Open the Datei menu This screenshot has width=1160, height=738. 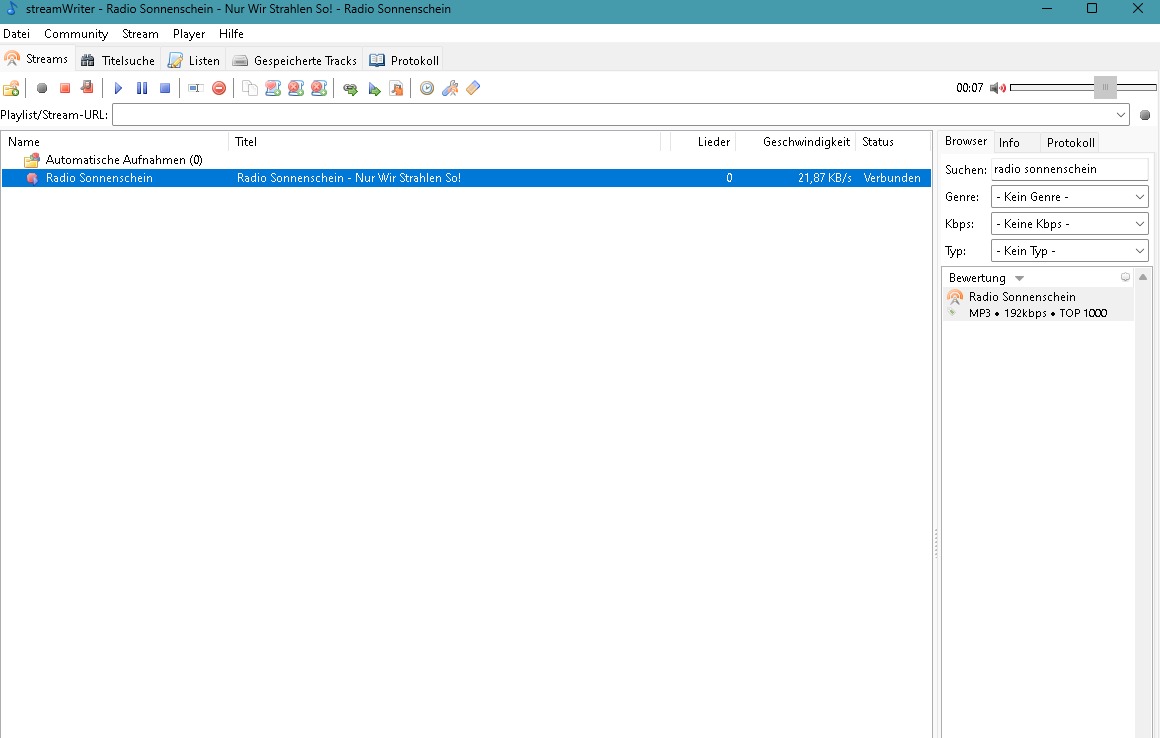(x=16, y=34)
